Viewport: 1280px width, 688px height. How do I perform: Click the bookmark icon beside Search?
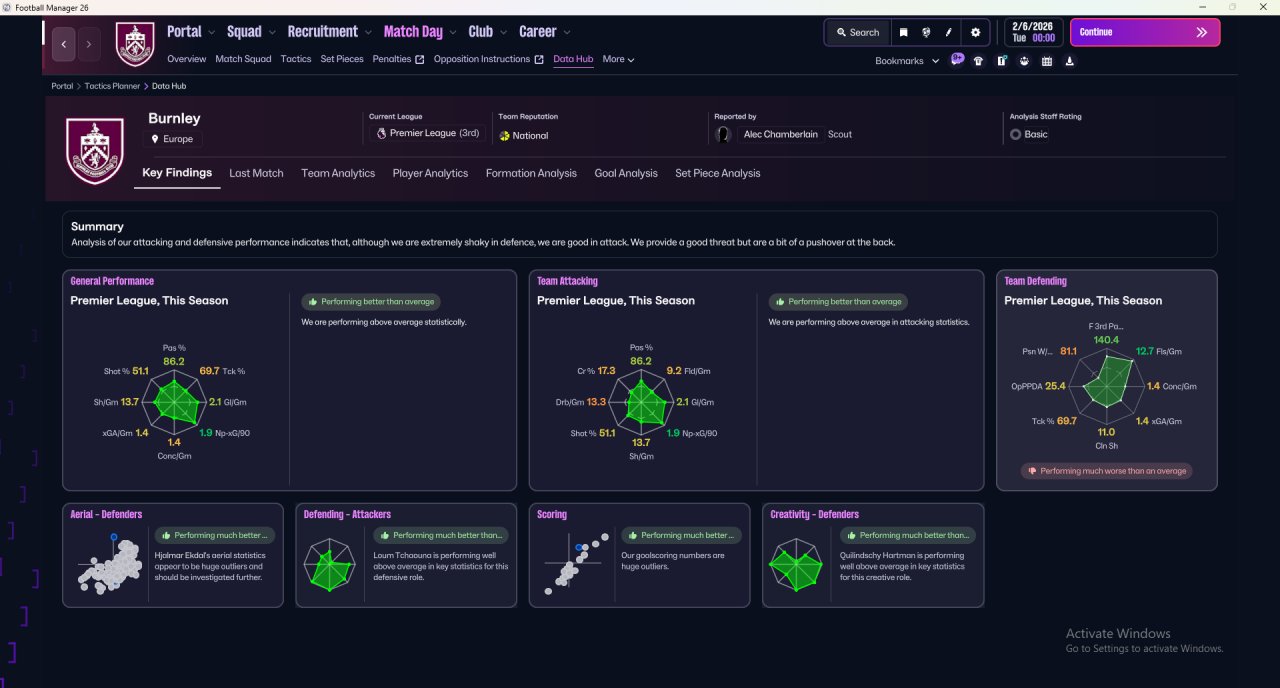tap(903, 32)
